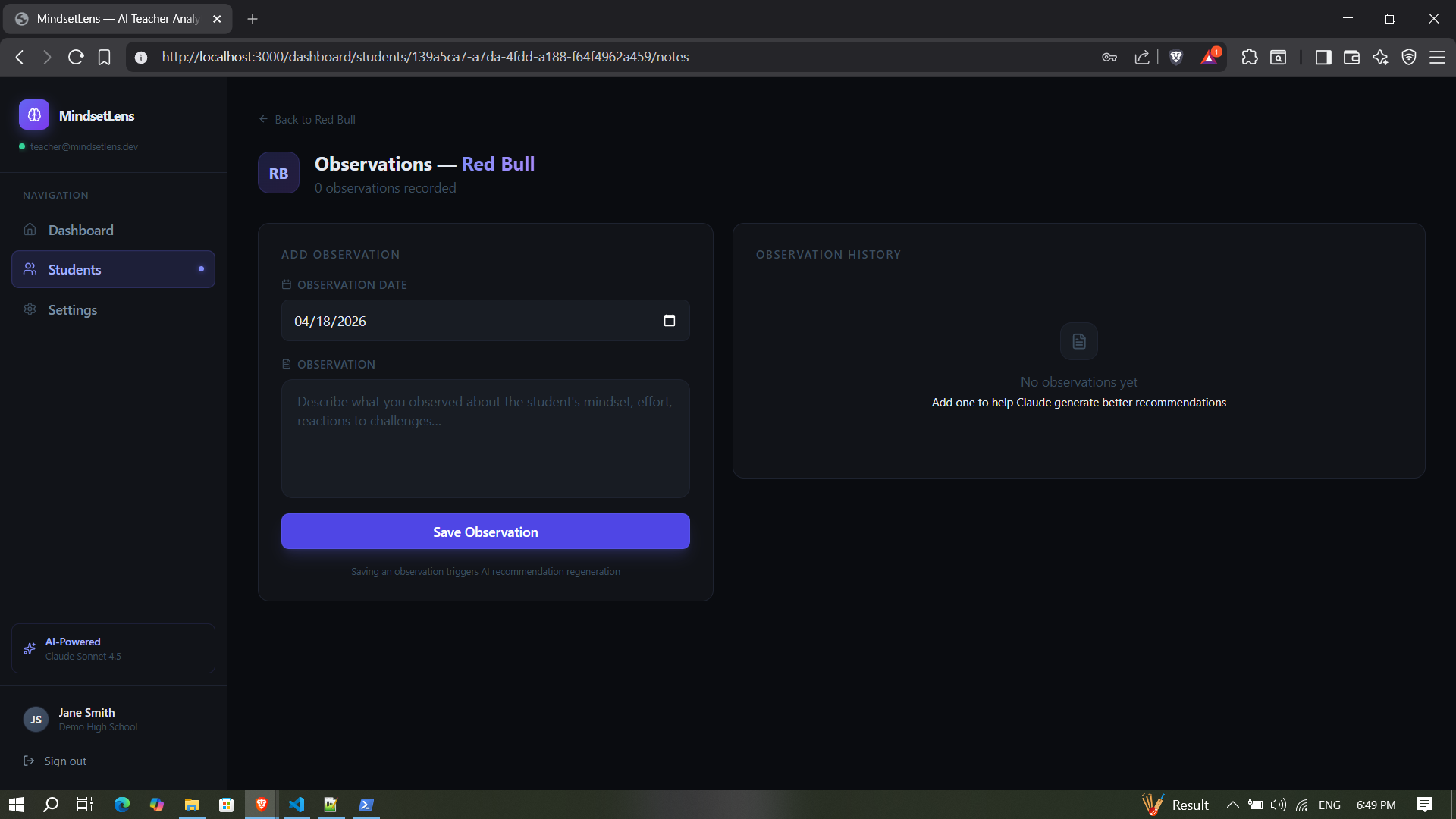Open the calendar picker in date field
The image size is (1456, 819).
point(669,321)
